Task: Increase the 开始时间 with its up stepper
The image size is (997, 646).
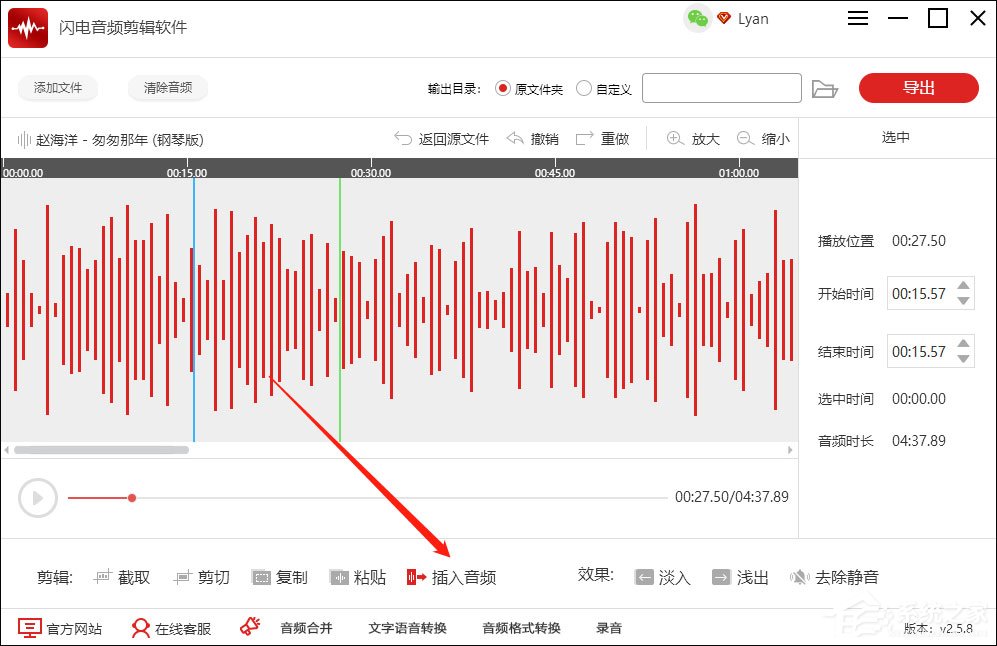Action: pos(963,287)
